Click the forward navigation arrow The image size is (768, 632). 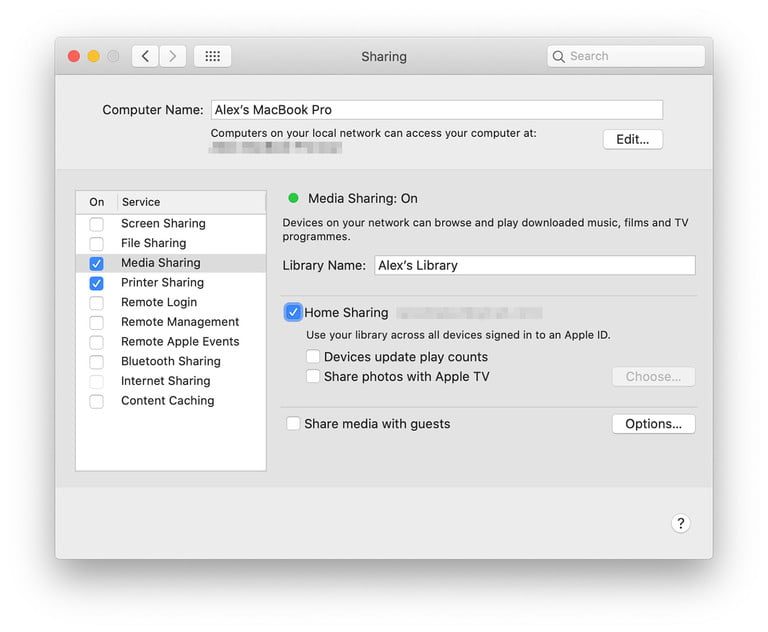point(173,57)
